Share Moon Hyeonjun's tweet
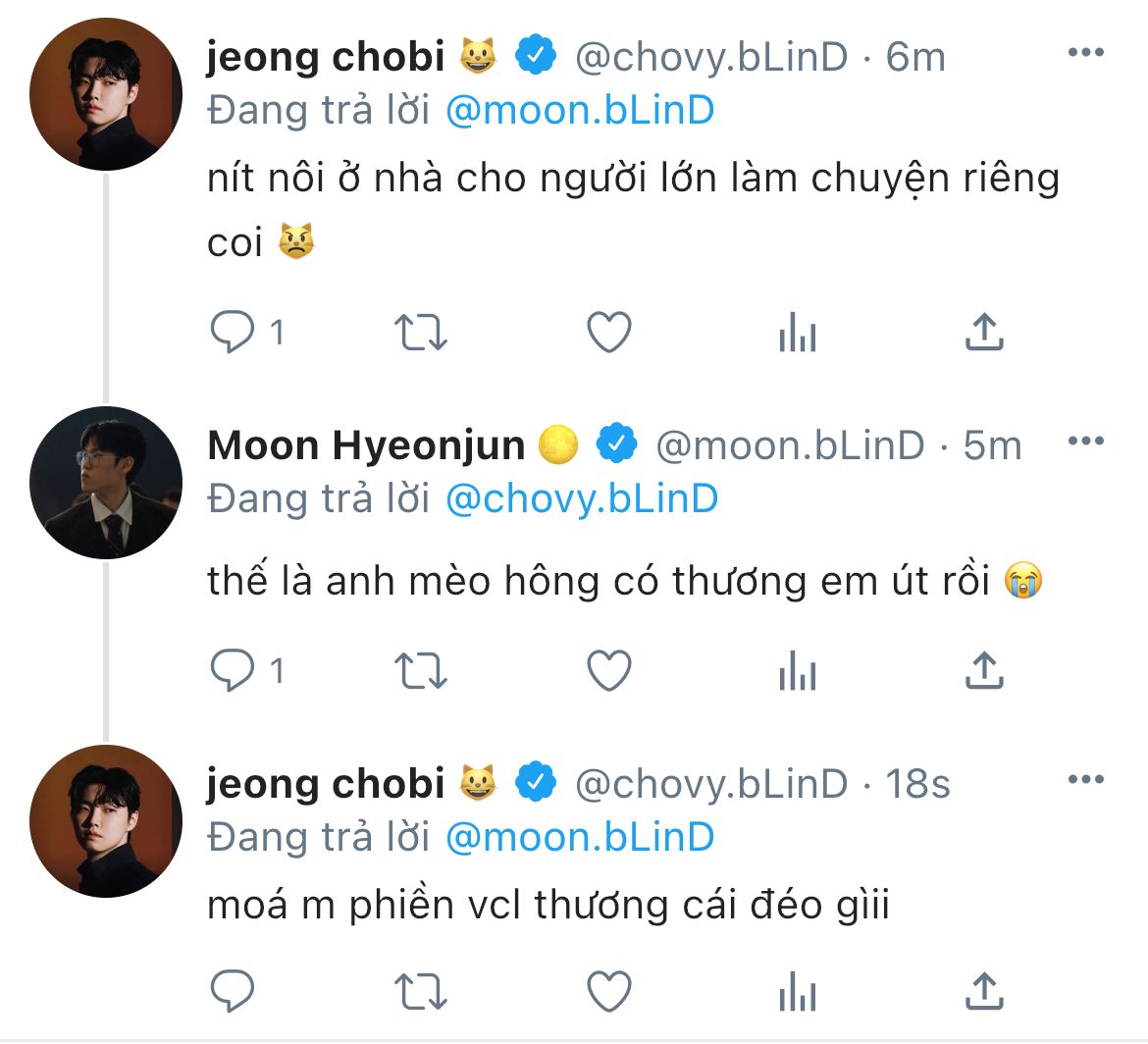The width and height of the screenshot is (1148, 1044). pos(984,670)
